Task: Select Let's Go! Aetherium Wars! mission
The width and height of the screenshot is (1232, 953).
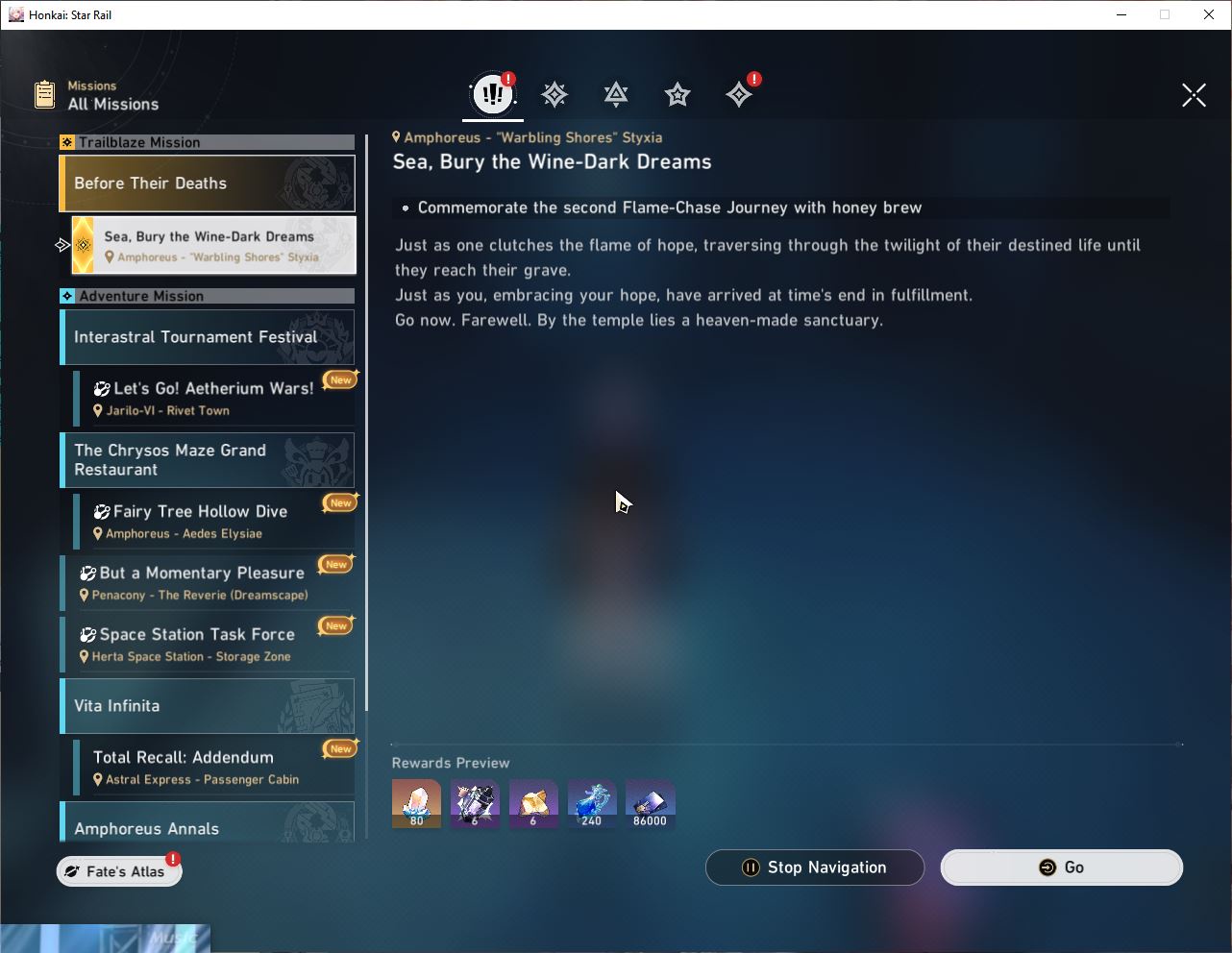Action: tap(214, 398)
